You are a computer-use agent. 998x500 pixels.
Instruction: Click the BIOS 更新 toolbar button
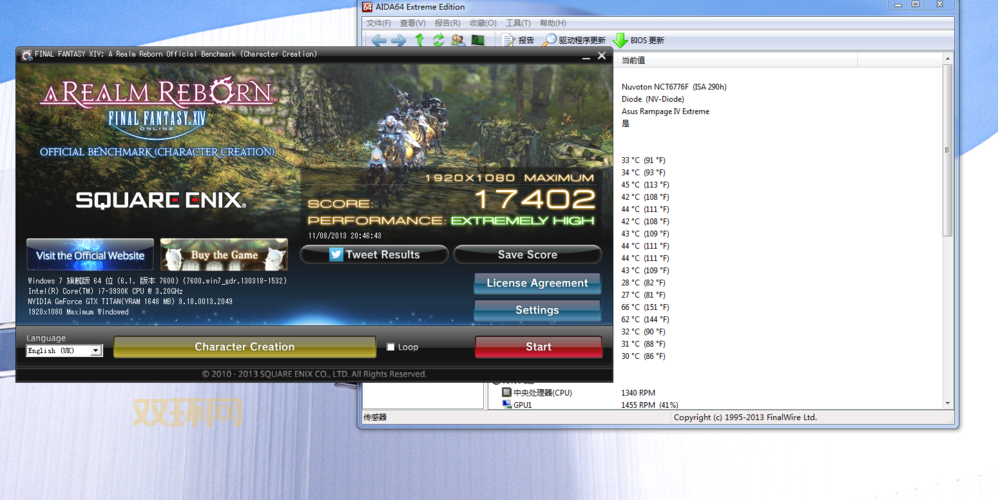click(x=638, y=40)
